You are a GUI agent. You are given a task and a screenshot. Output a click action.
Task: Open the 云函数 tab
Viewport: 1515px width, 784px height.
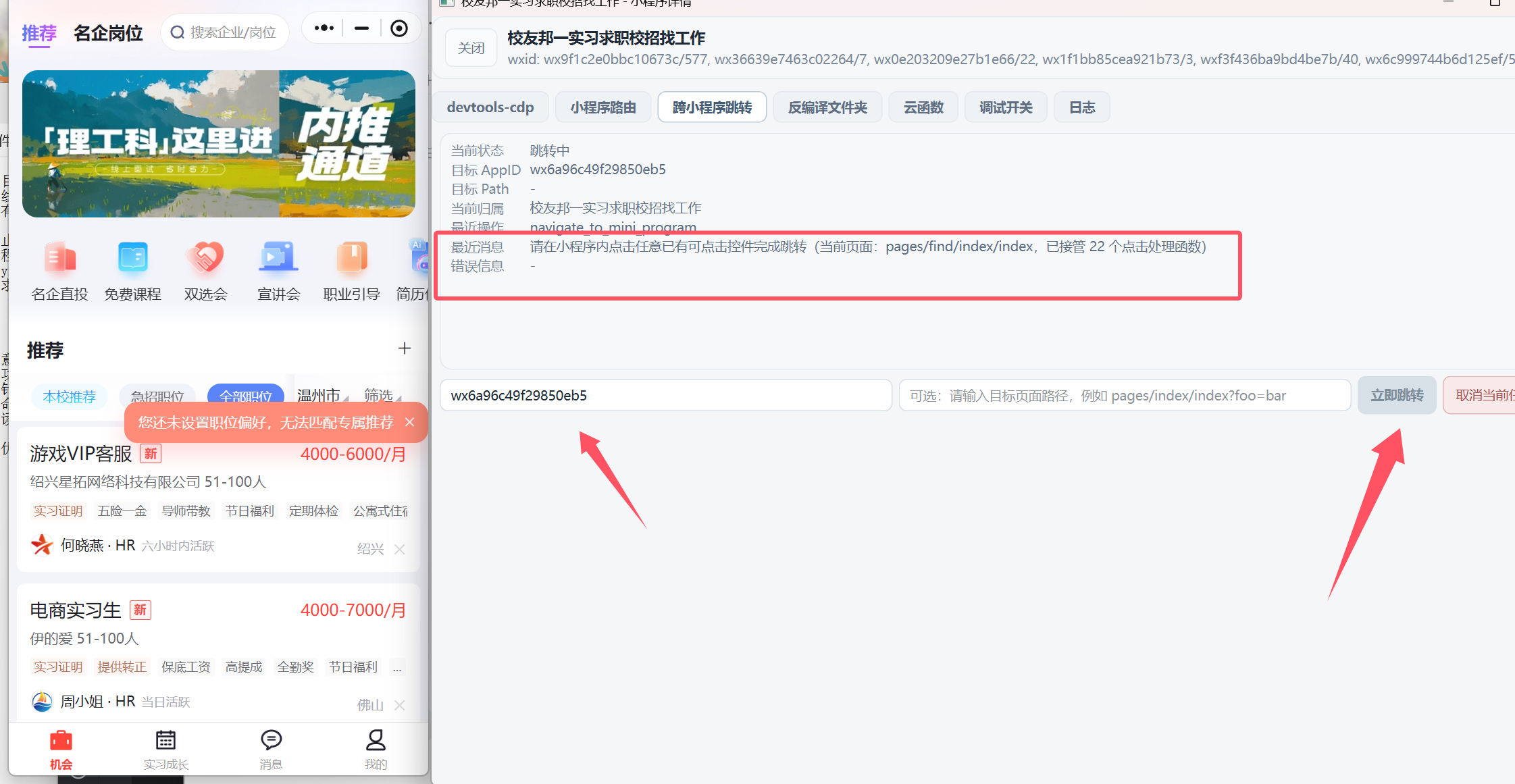coord(923,107)
